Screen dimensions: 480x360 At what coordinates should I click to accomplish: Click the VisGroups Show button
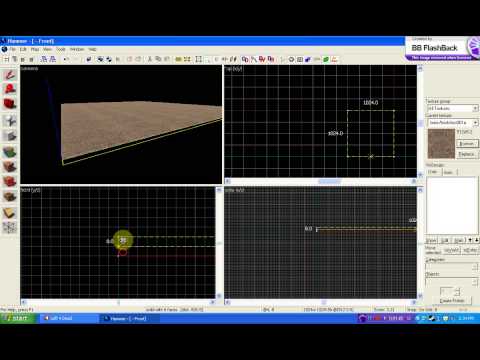[x=431, y=240]
